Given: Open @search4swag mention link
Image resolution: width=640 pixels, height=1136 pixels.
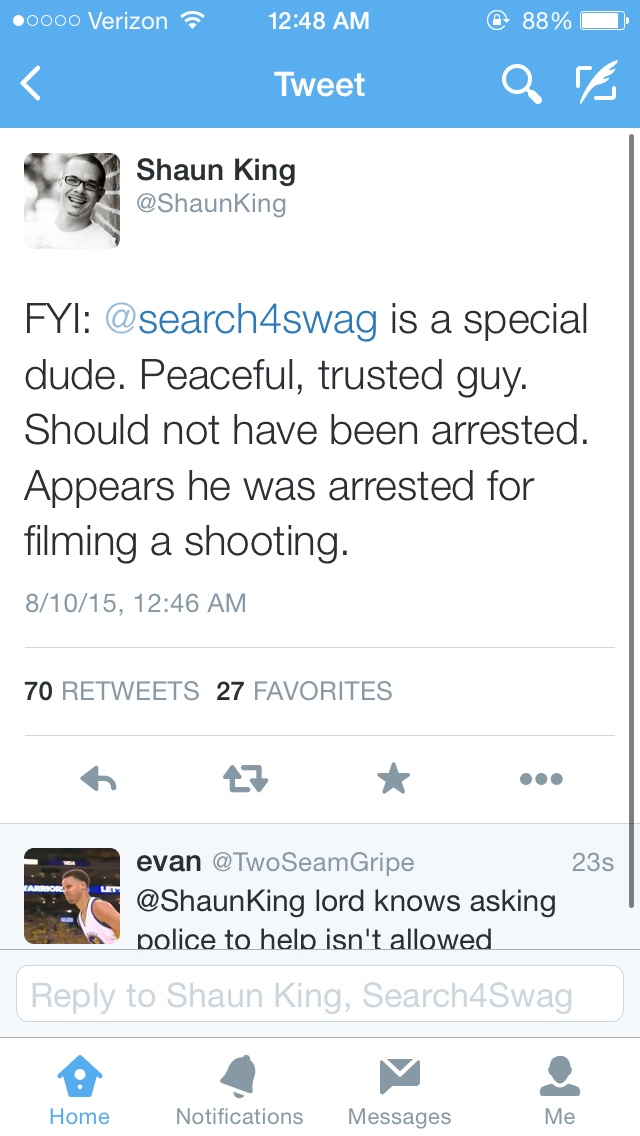Looking at the screenshot, I should pos(241,320).
